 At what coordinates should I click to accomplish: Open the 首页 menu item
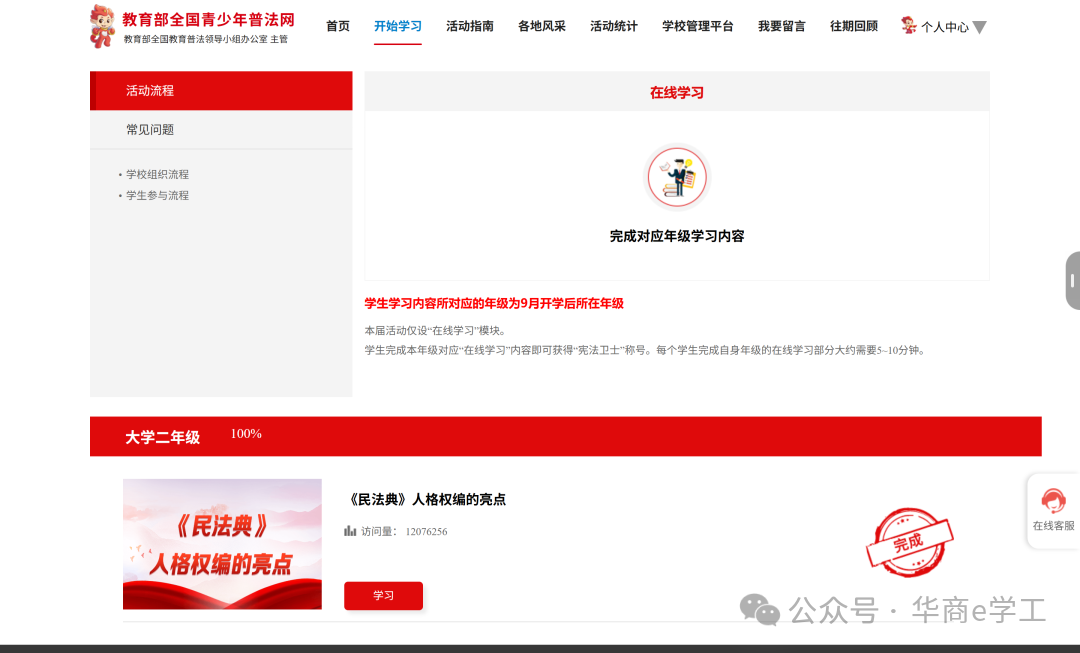(338, 26)
